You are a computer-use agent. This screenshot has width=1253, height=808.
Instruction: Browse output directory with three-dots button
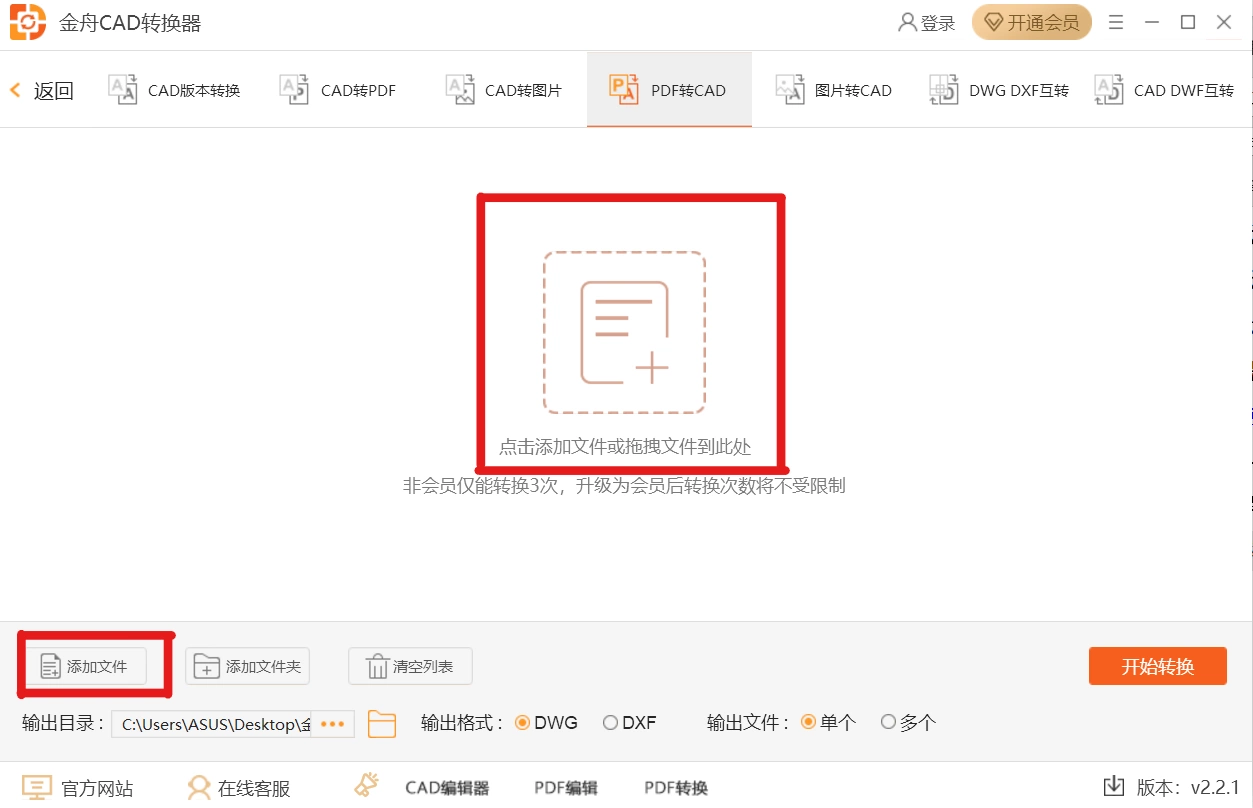pos(332,723)
